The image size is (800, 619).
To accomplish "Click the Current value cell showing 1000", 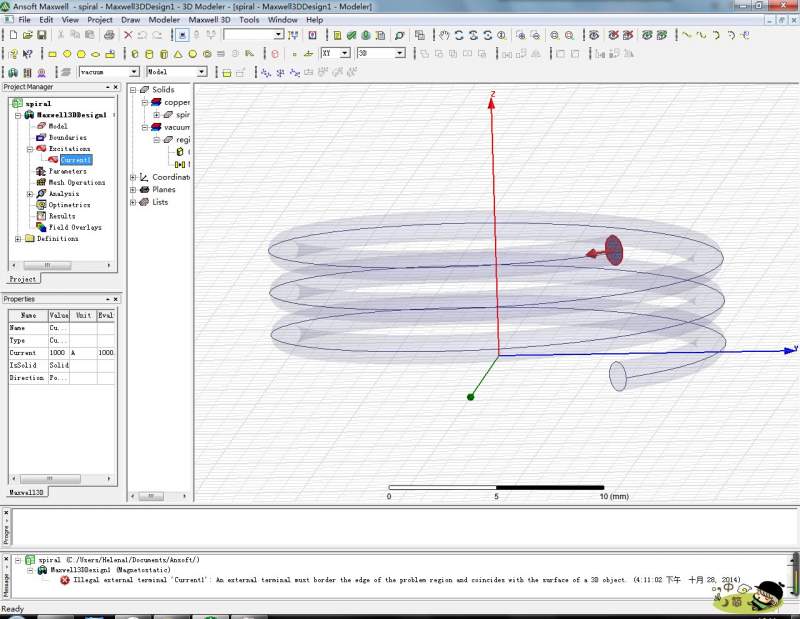I will coord(57,353).
